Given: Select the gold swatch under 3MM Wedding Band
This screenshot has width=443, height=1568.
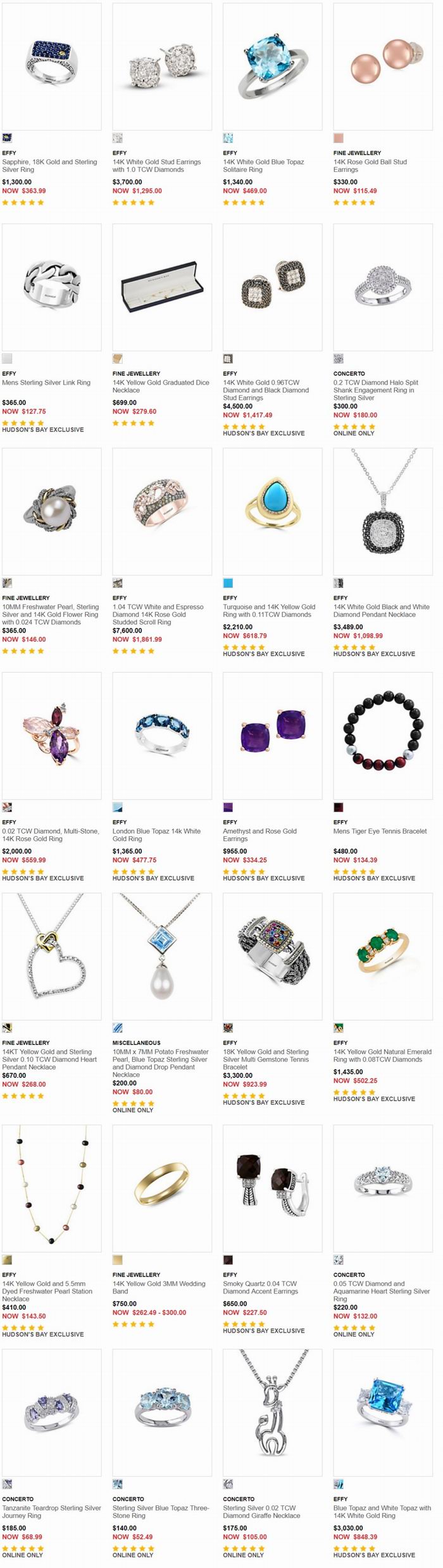Looking at the screenshot, I should click(x=117, y=1259).
